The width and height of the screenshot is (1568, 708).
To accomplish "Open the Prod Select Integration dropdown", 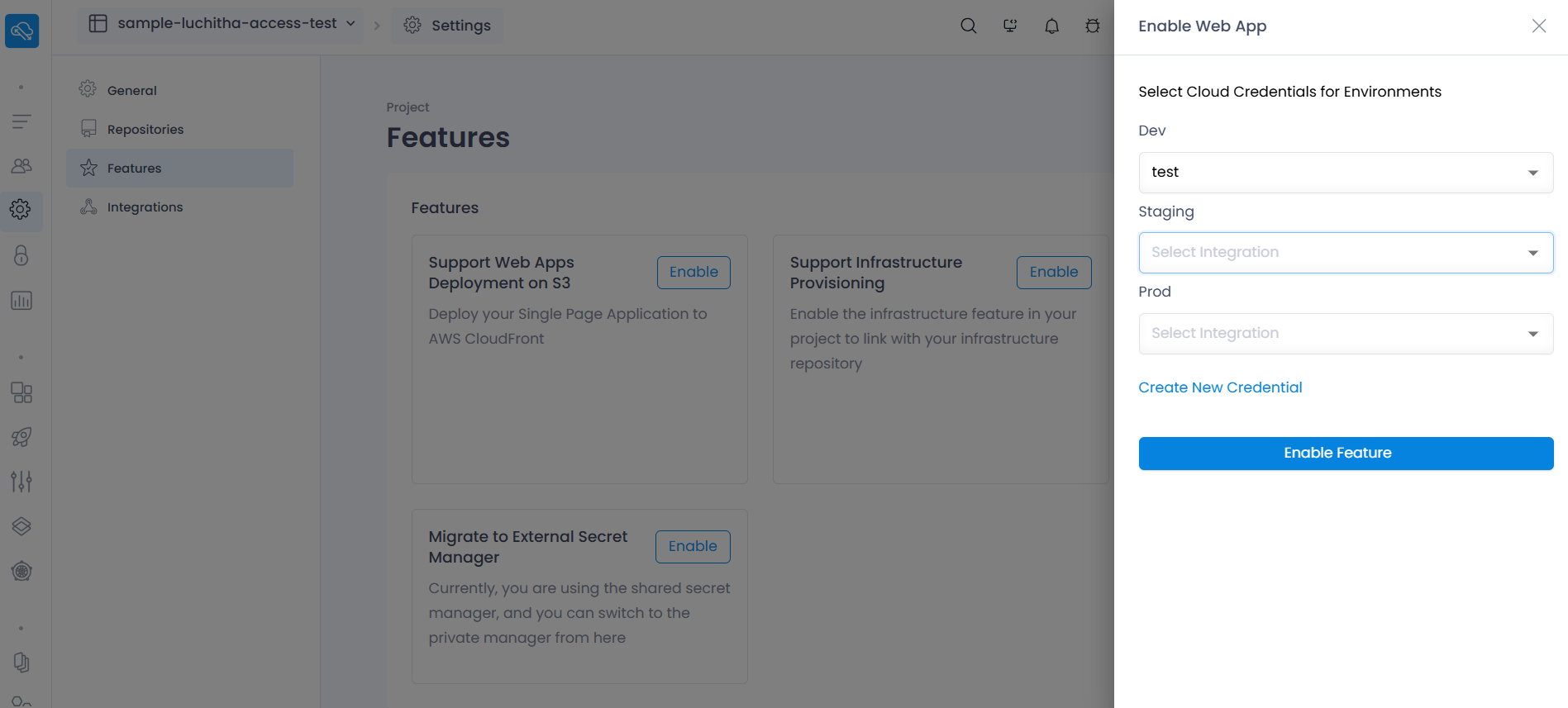I will (x=1346, y=334).
